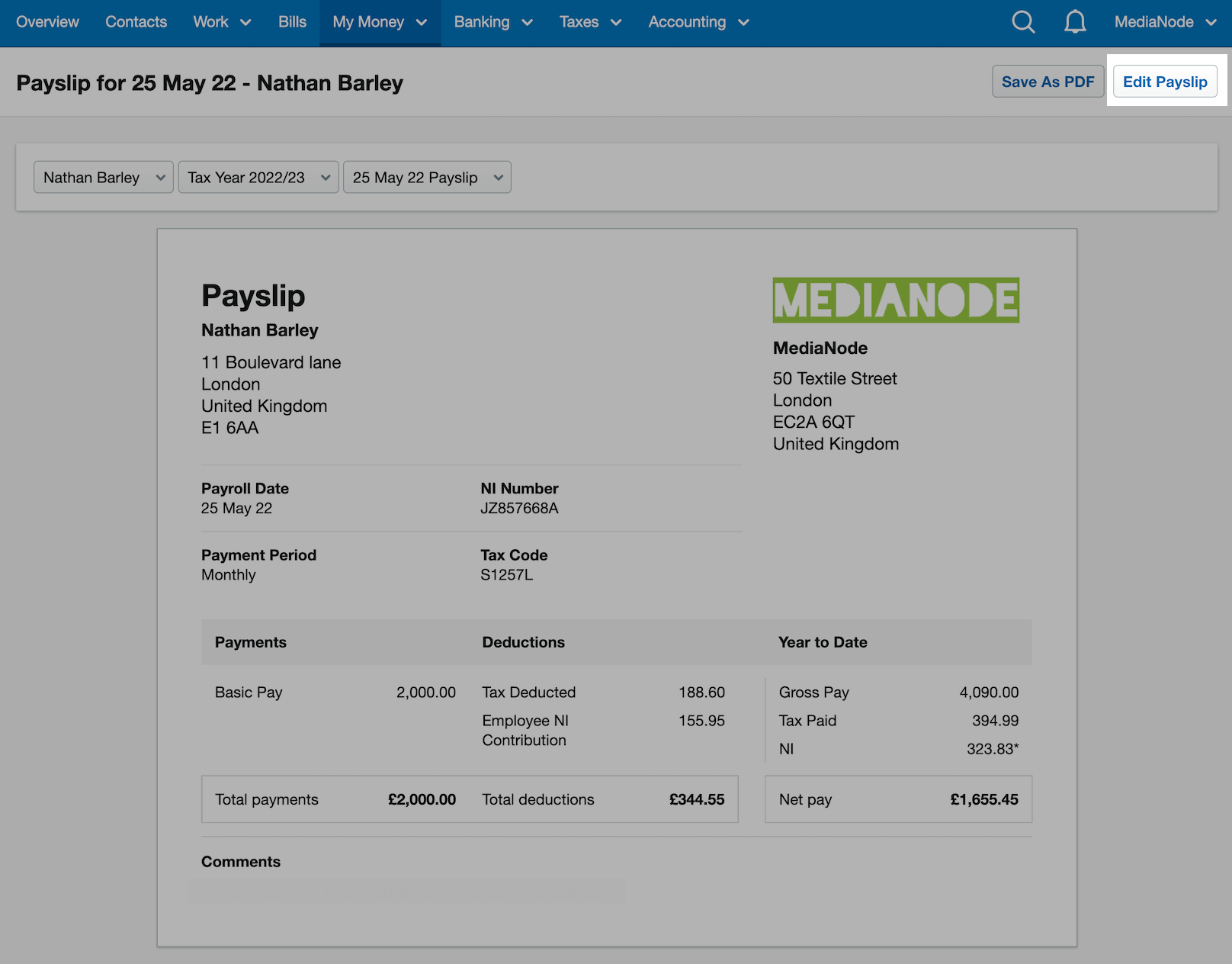Click the NI contribution amount 155.95
The height and width of the screenshot is (964, 1232).
(x=701, y=721)
